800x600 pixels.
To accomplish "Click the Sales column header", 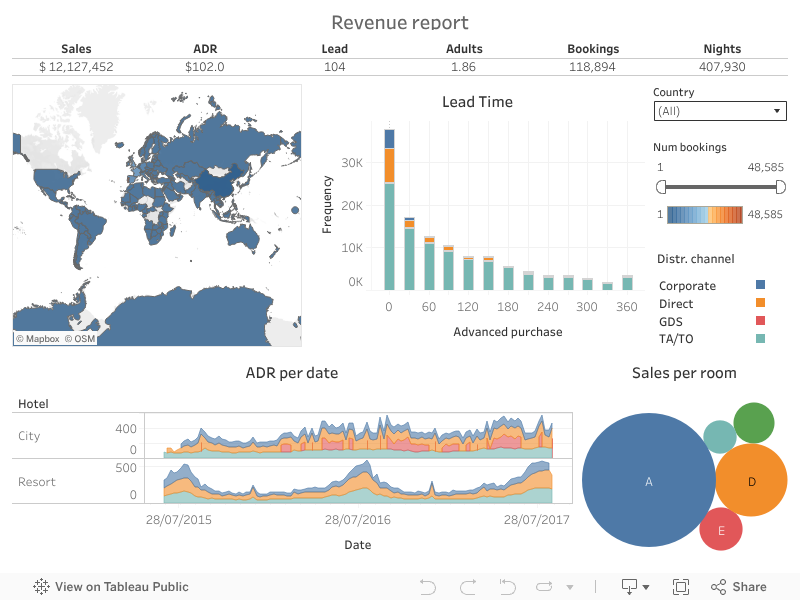I will (76, 49).
